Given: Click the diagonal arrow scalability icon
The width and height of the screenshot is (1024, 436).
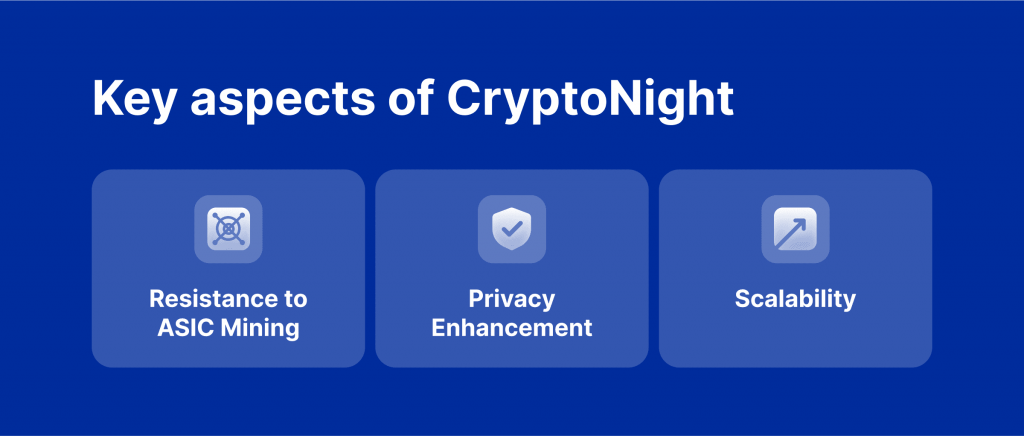Looking at the screenshot, I should click(x=795, y=229).
